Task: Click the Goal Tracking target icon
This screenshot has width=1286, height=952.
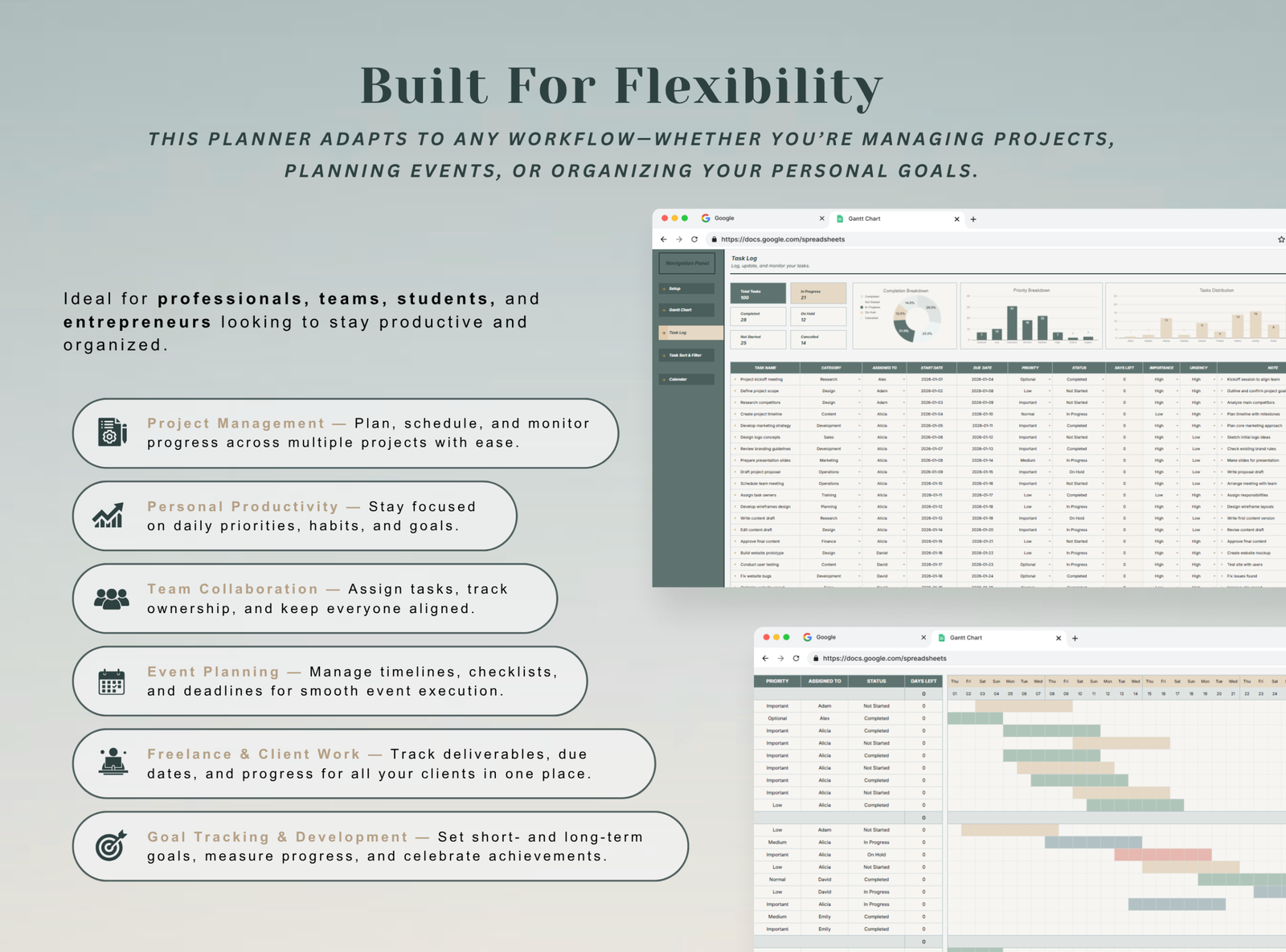Action: (111, 845)
